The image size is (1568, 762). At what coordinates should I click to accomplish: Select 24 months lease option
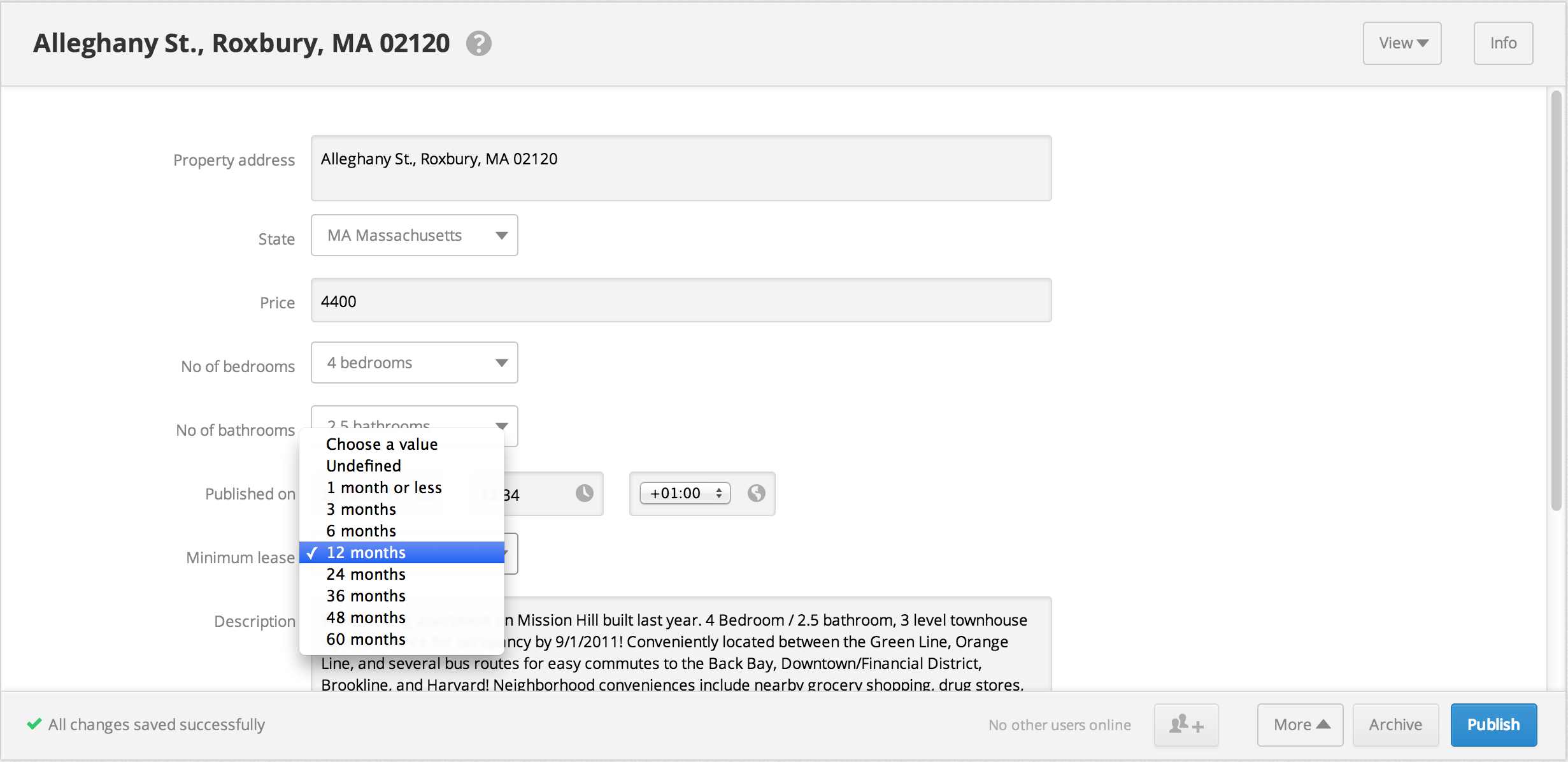coord(366,574)
